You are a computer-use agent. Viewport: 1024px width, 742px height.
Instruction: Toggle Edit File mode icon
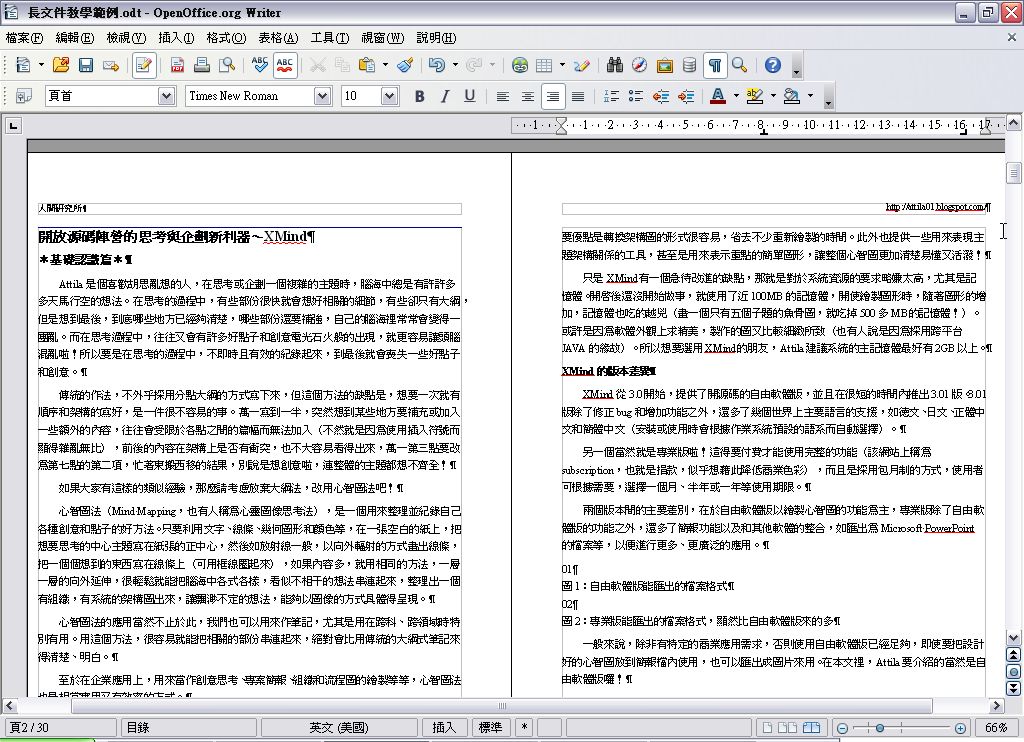click(x=143, y=65)
